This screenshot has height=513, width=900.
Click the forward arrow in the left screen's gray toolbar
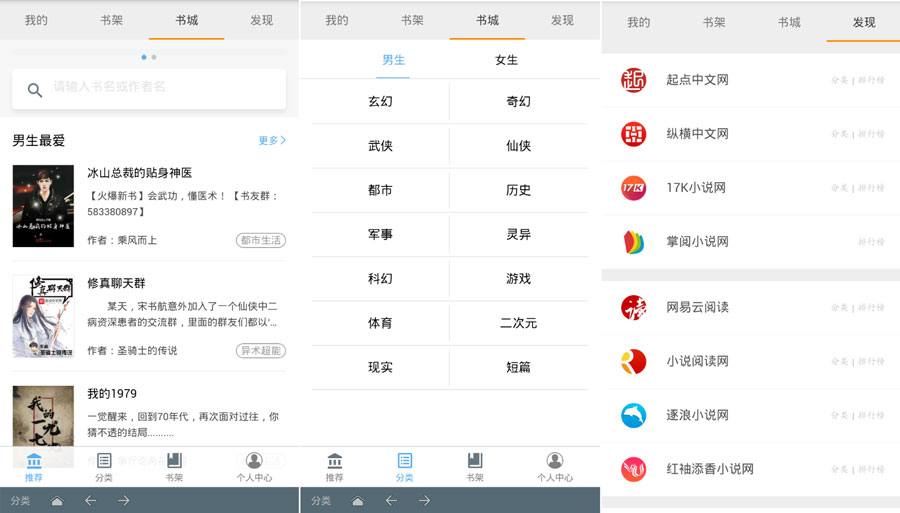(123, 500)
